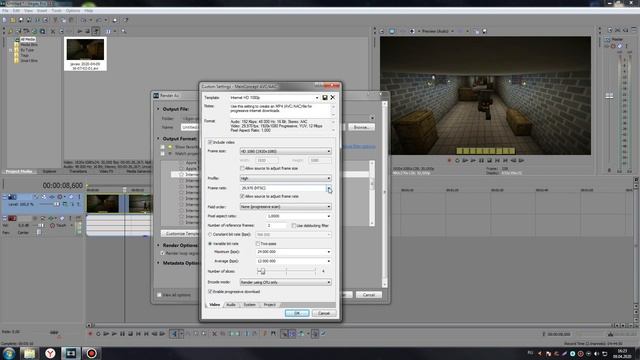Toggle View all options in Render As

point(160,295)
